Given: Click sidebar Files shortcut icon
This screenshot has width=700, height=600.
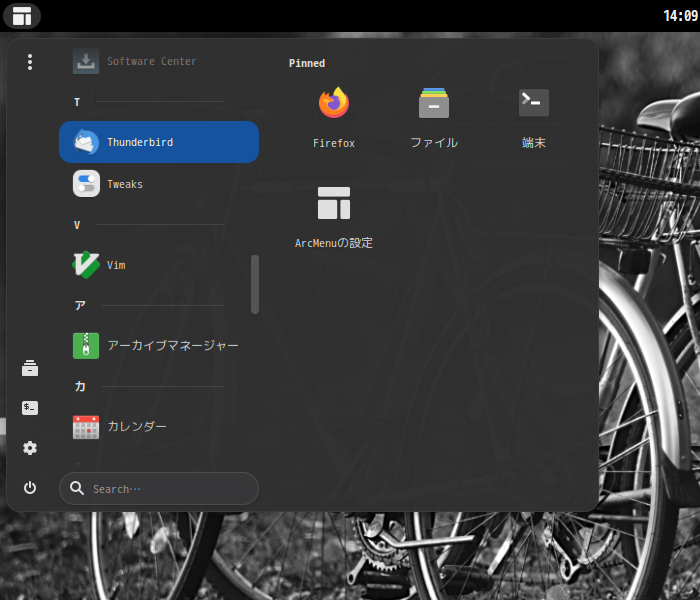Looking at the screenshot, I should [x=30, y=368].
